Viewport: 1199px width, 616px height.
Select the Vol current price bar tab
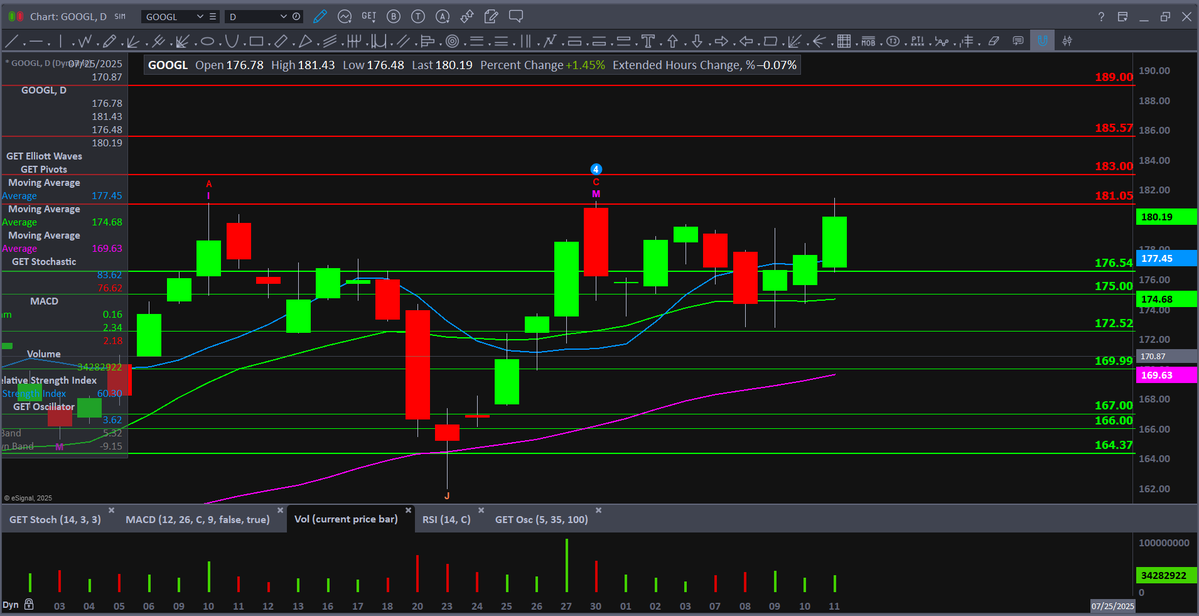click(x=346, y=520)
